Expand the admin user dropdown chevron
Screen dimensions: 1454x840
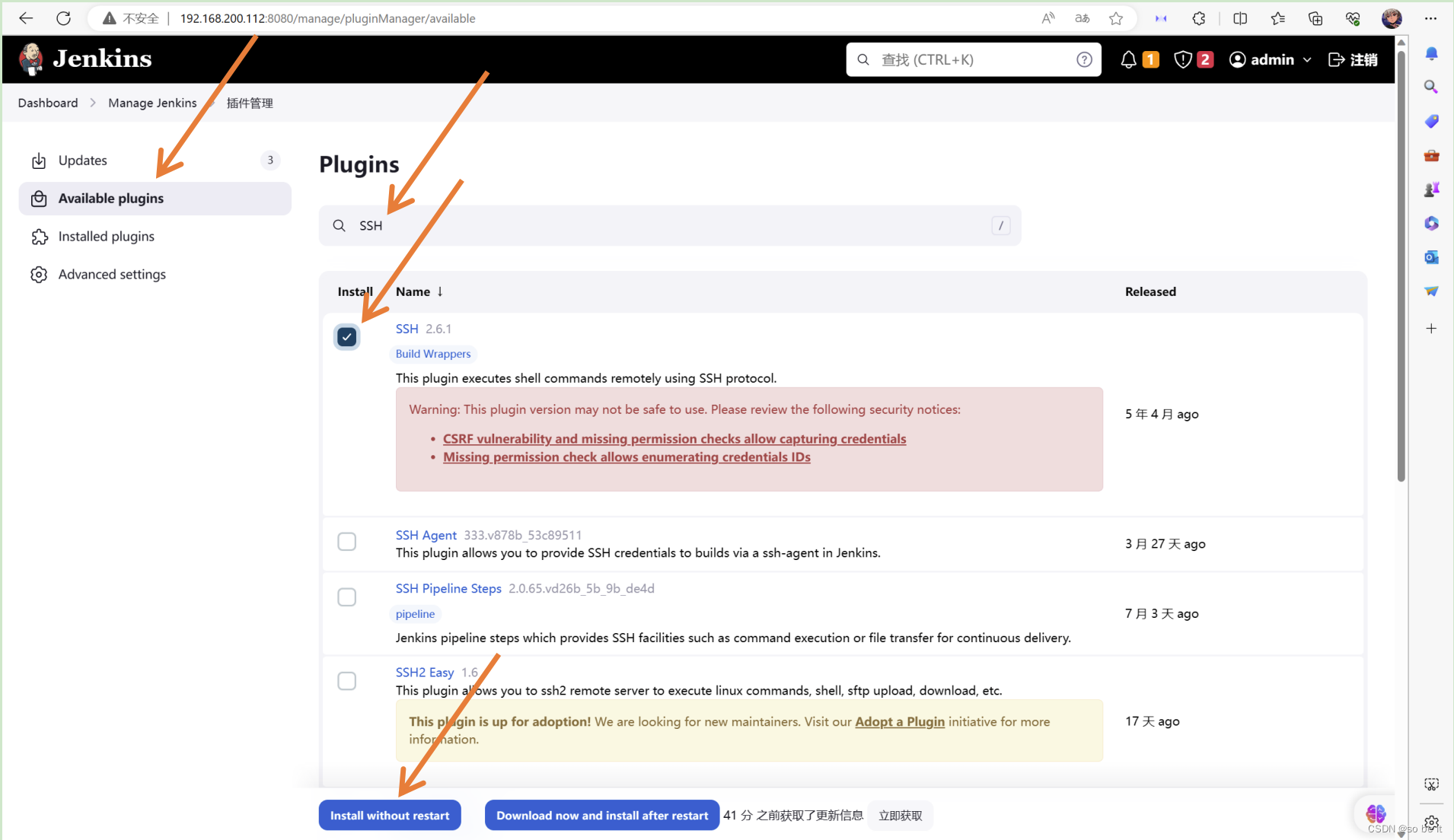point(1308,59)
